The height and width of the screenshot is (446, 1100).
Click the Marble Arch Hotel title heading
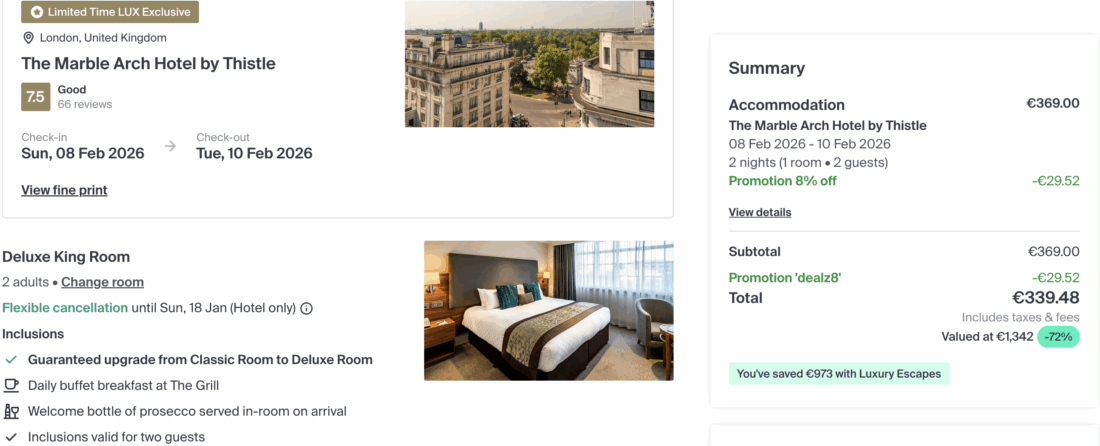pos(148,64)
